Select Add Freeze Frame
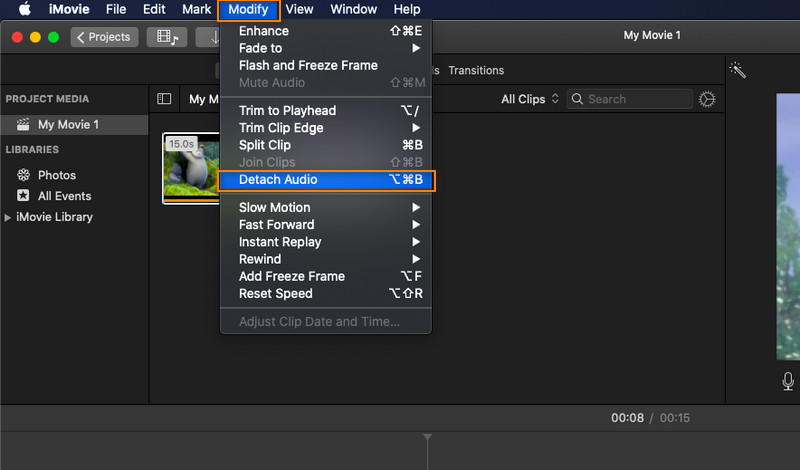Screen dimensions: 800x470 [x=326, y=277]
